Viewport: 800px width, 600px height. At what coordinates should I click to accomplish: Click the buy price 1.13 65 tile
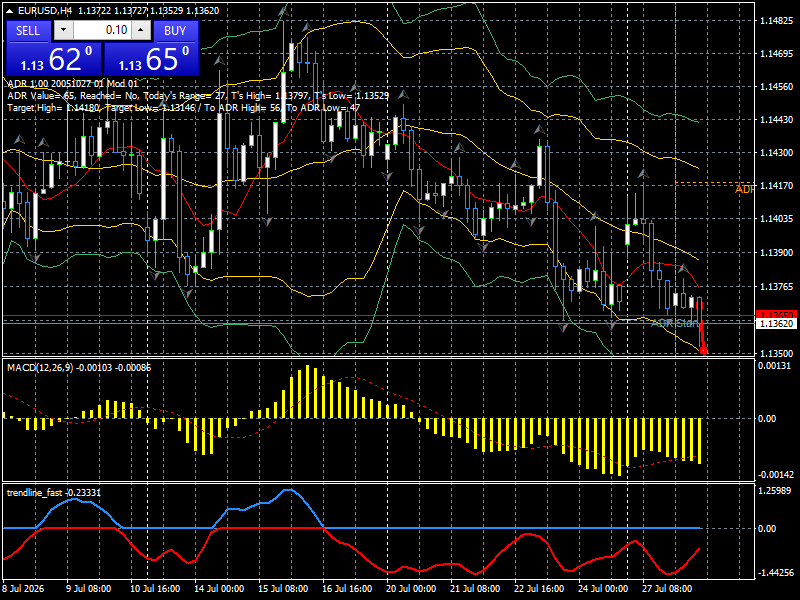tap(151, 59)
